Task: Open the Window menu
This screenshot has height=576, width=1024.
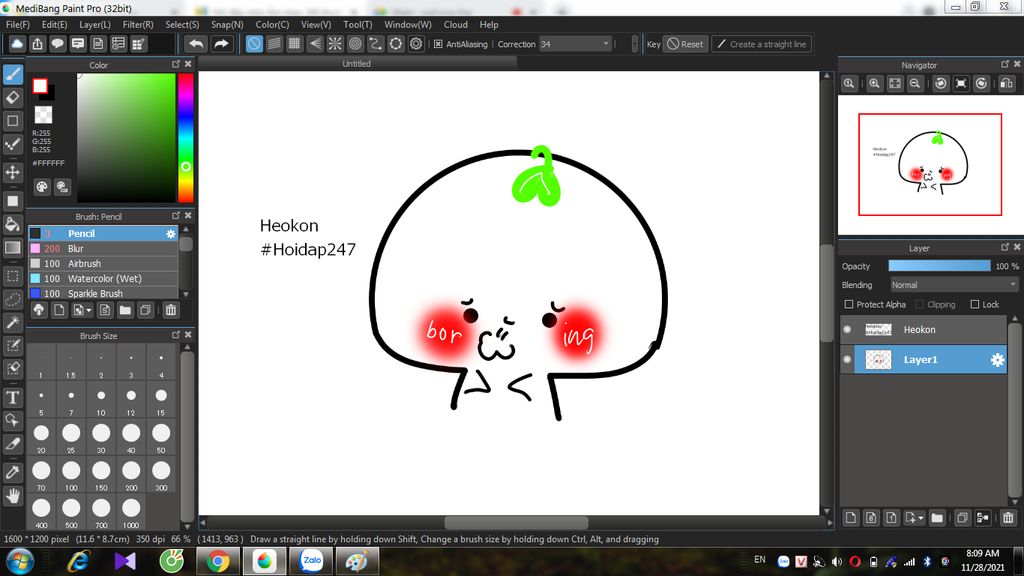Action: [x=408, y=25]
